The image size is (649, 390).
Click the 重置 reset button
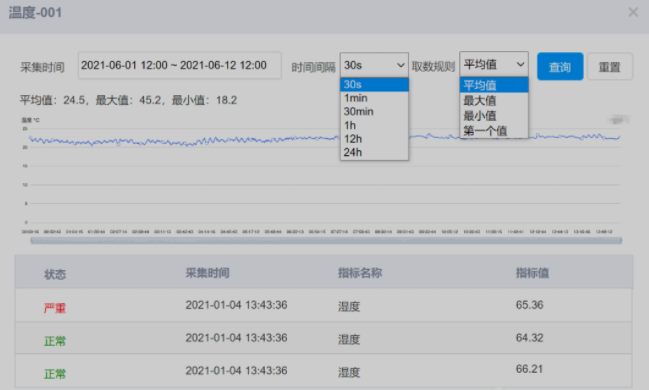coord(610,66)
